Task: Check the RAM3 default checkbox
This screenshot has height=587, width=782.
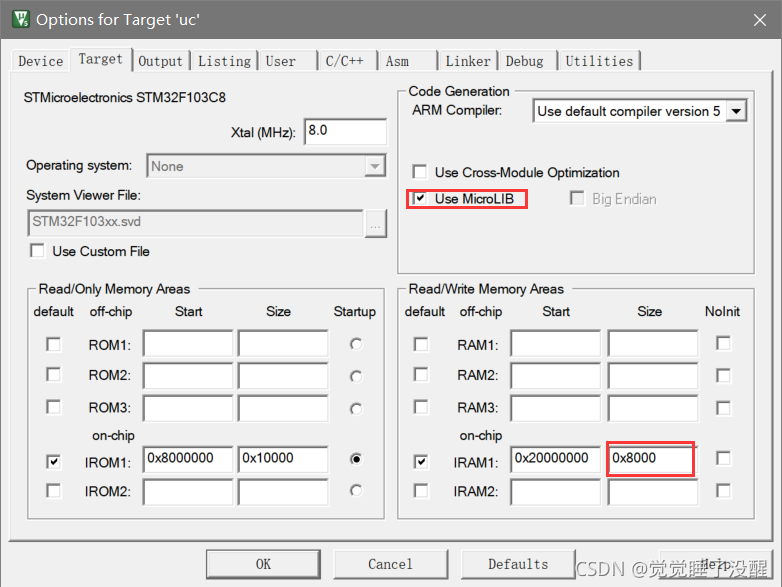Action: point(421,407)
